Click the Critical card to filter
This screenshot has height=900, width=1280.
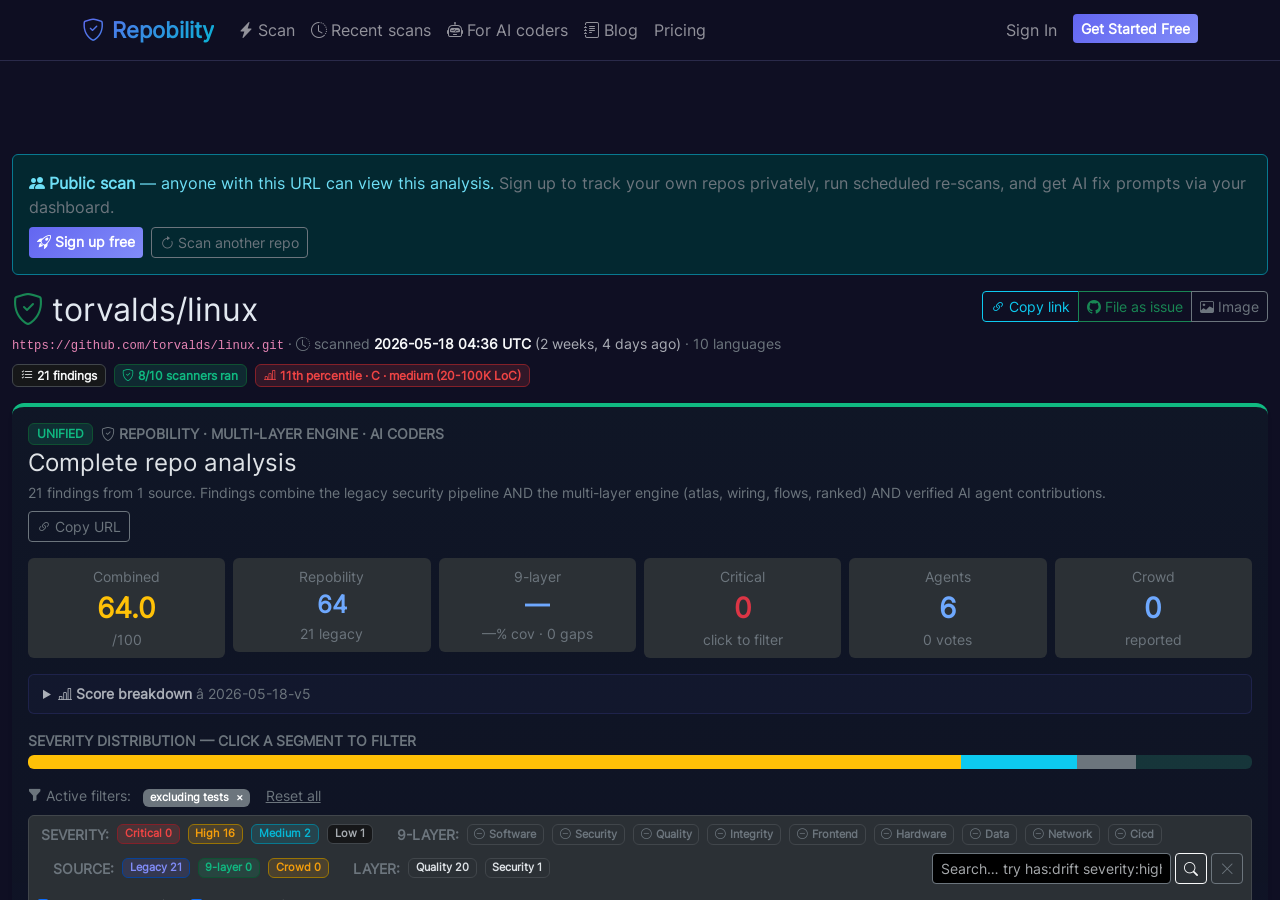742,608
